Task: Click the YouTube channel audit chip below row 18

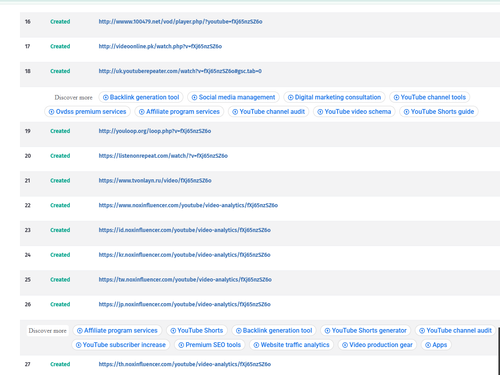Action: tap(268, 112)
